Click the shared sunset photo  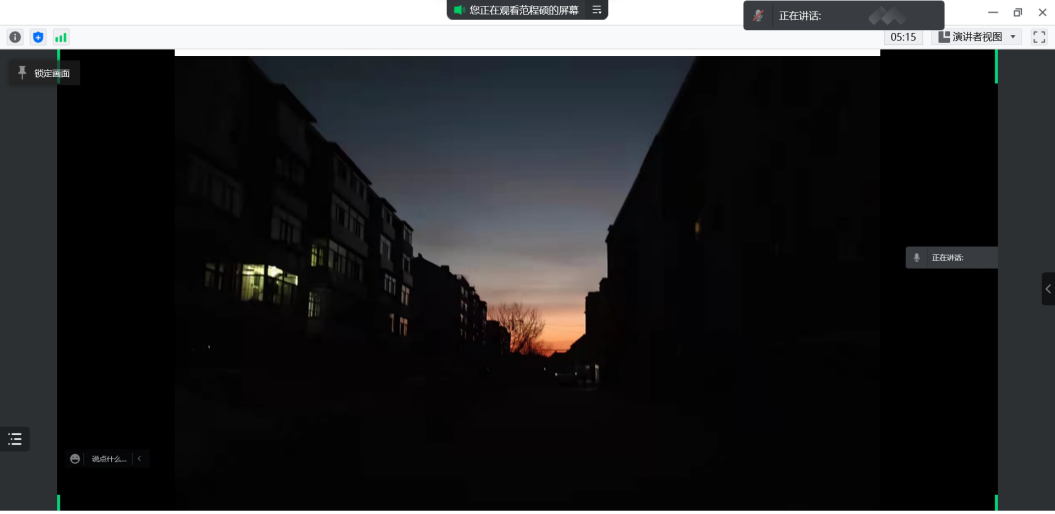pyautogui.click(x=527, y=280)
